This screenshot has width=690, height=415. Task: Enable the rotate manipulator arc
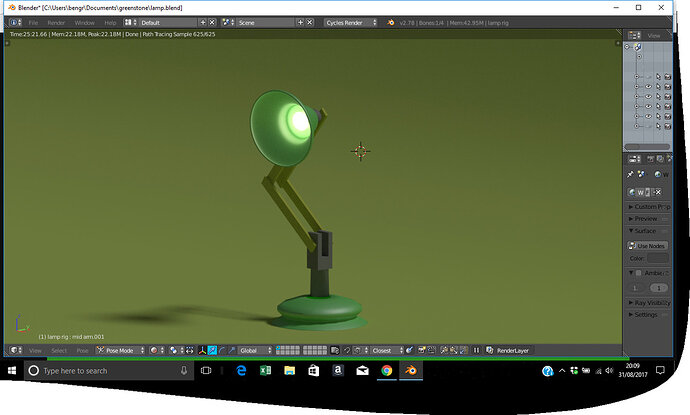click(222, 350)
